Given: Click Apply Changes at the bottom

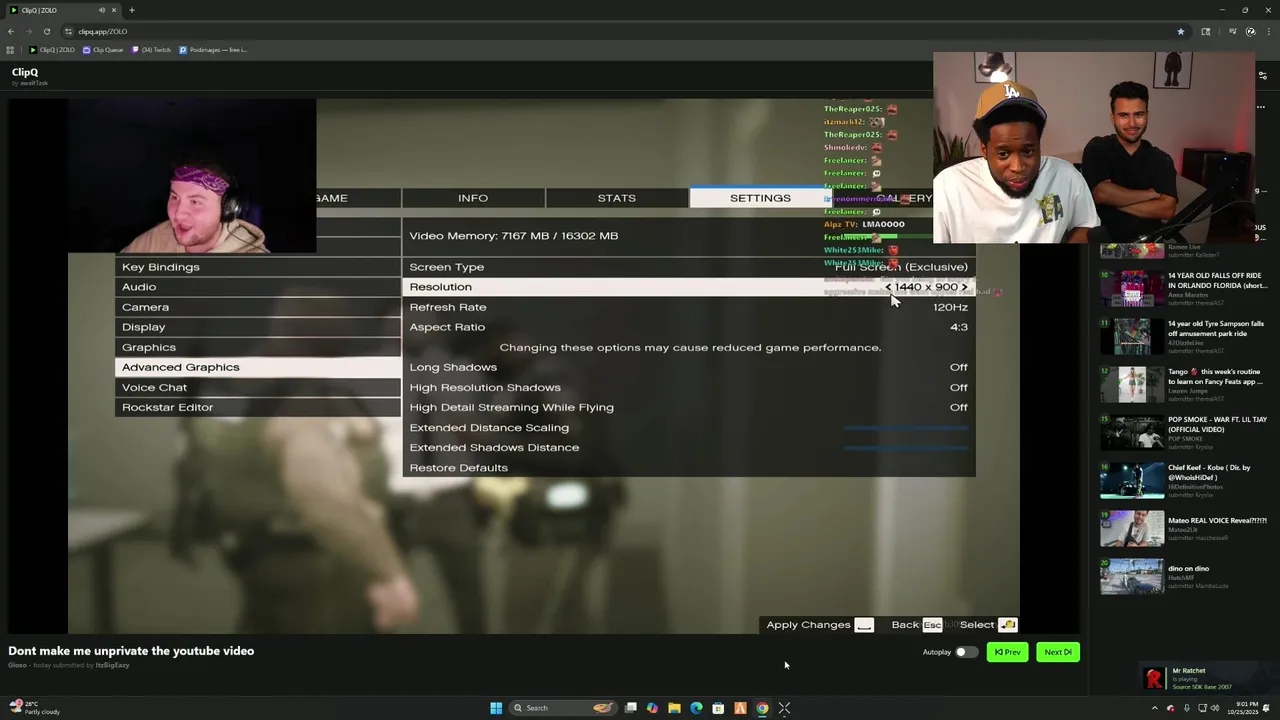Looking at the screenshot, I should coord(820,625).
